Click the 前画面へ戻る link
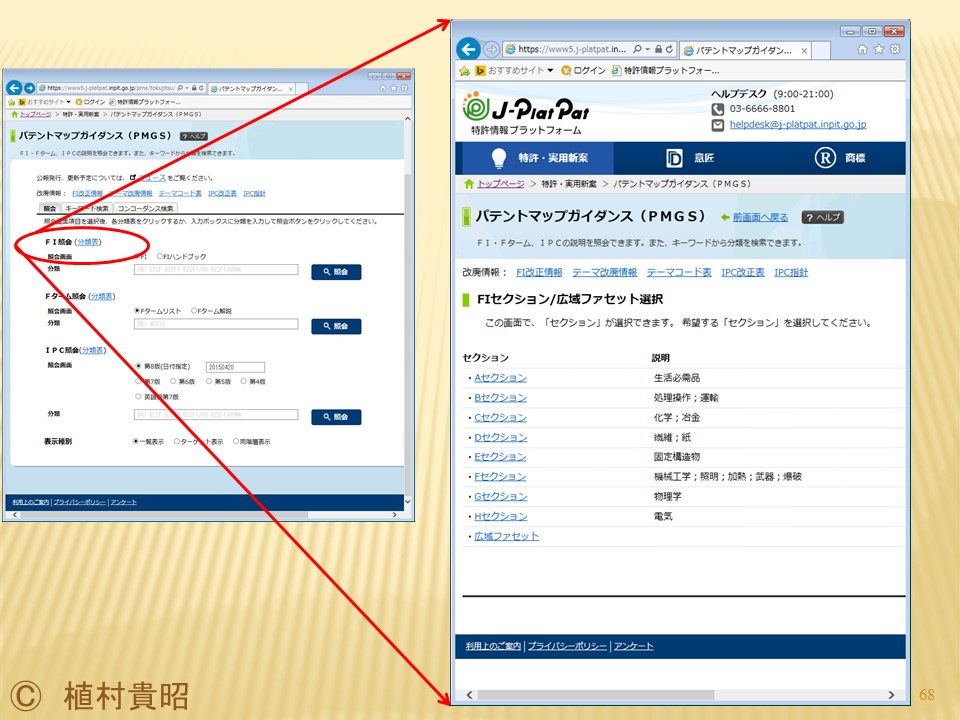Viewport: 960px width, 720px height. [x=760, y=217]
